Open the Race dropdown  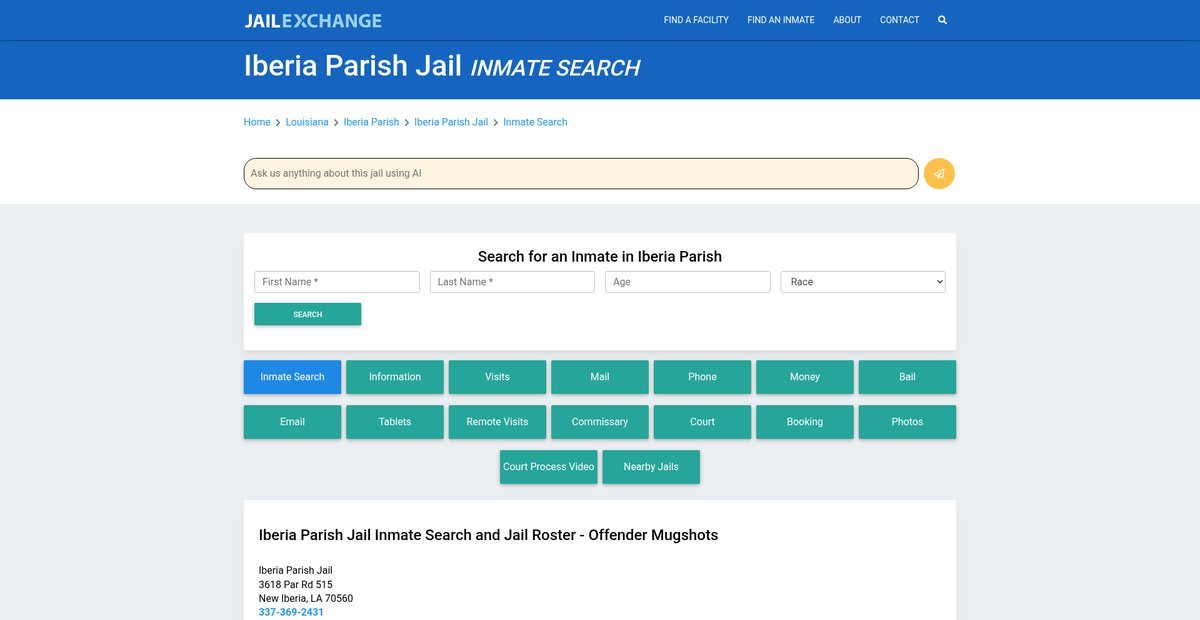862,282
